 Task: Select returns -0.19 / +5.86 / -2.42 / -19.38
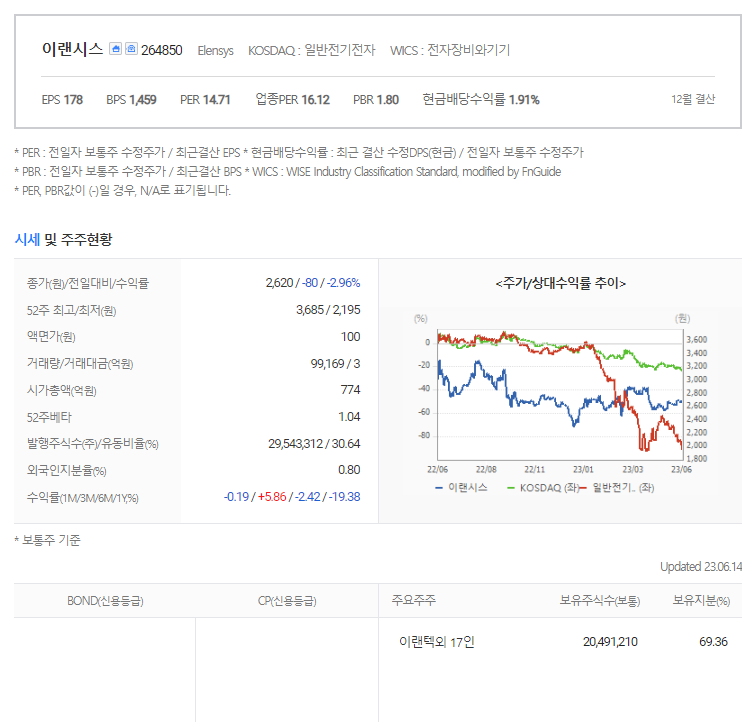pyautogui.click(x=292, y=497)
